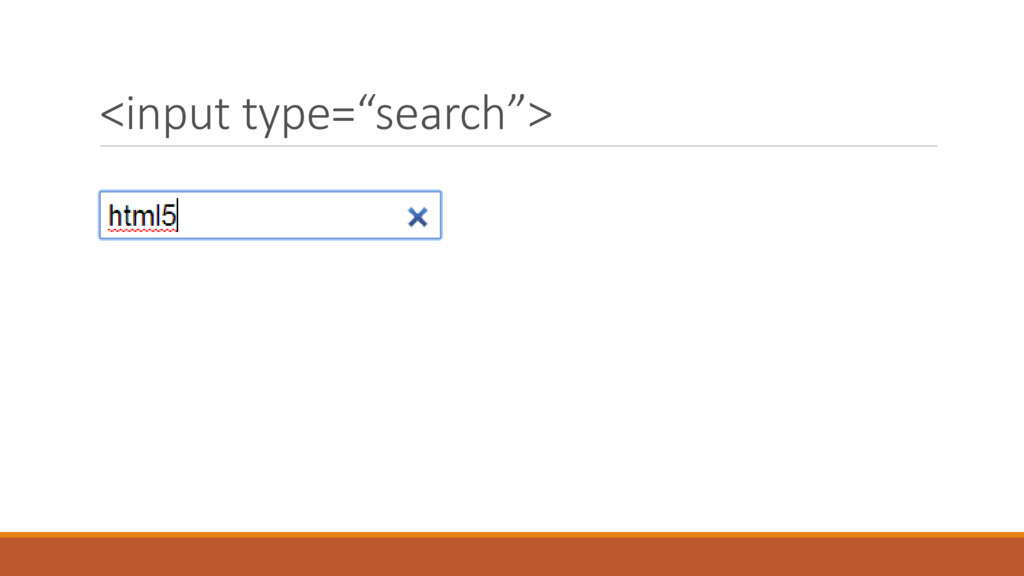This screenshot has width=1024, height=576.
Task: Place cursor after "html5" at text caret
Action: coord(178,215)
